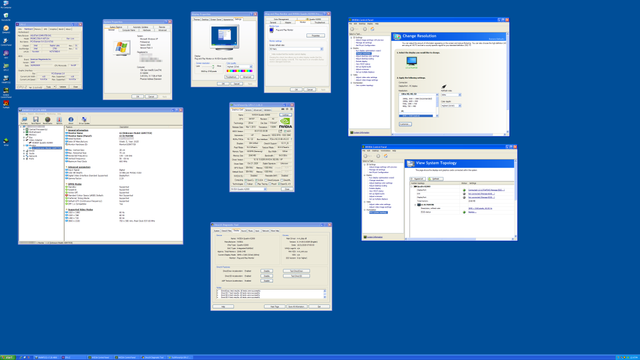This screenshot has height=360, width=640.
Task: Toggle the DirectCompute checkbox in GPU-Z
Action: click(x=266, y=180)
